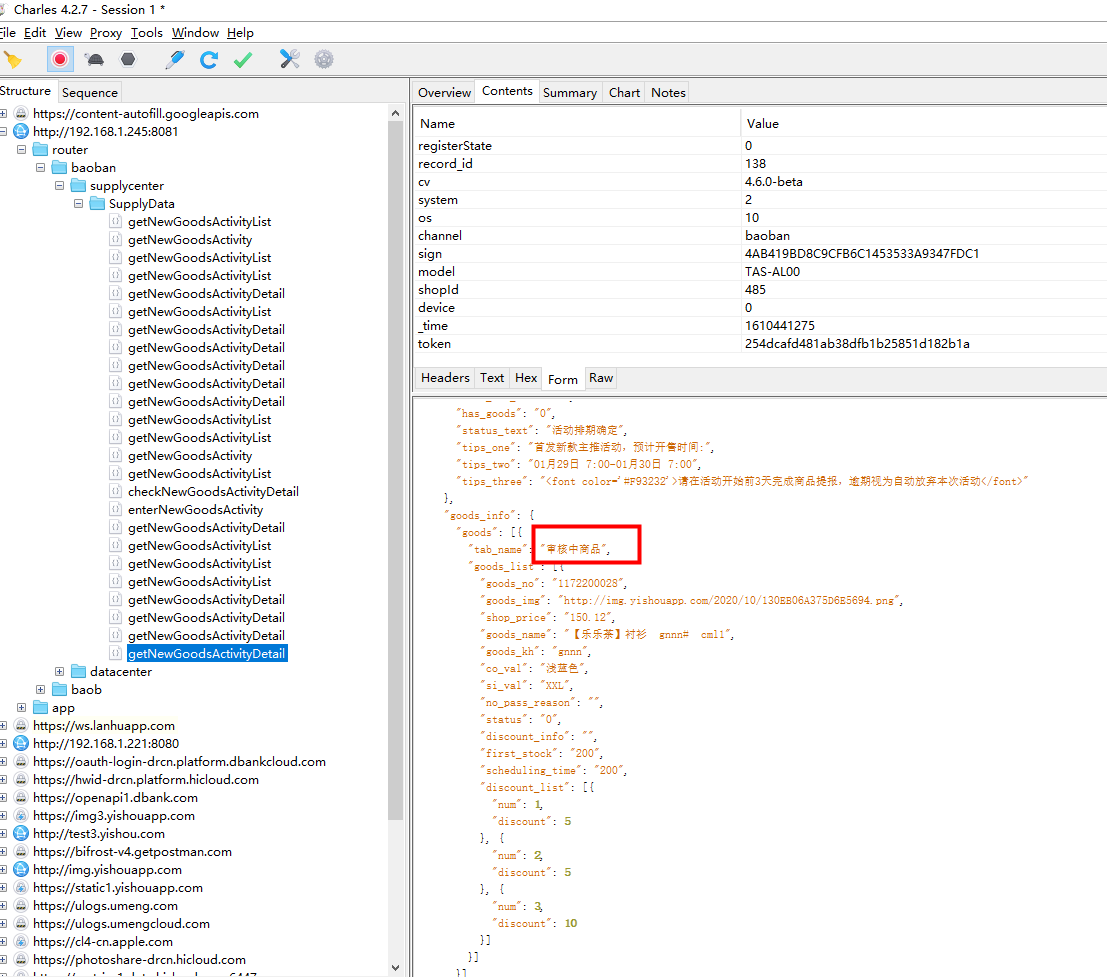Collapse the baoban folder node
The height and width of the screenshot is (977, 1107).
tap(40, 167)
